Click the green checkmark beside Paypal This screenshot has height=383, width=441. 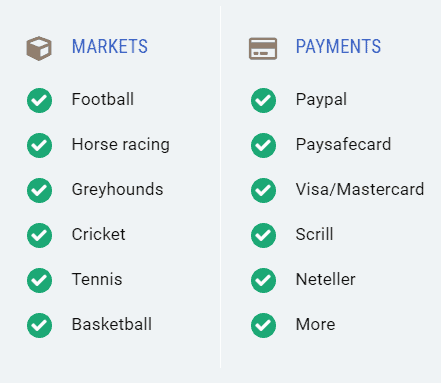tap(263, 100)
